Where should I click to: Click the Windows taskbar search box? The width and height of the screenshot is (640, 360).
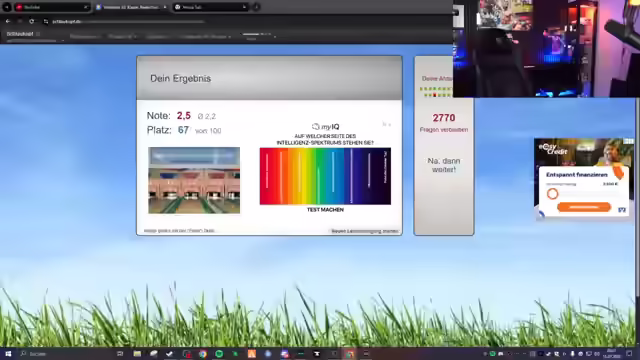pos(61,353)
